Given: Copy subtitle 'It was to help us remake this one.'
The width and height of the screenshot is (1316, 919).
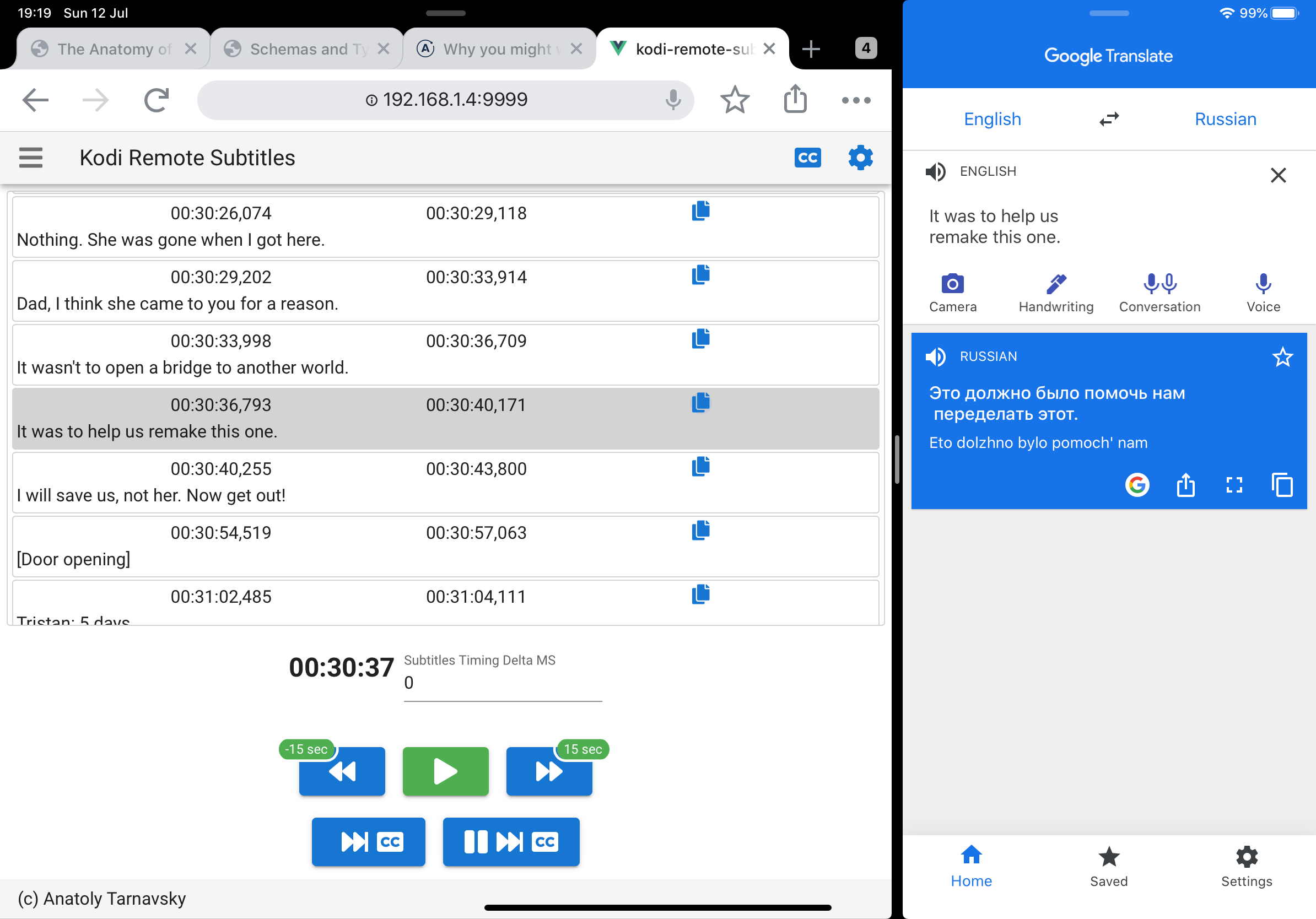Looking at the screenshot, I should tap(700, 403).
